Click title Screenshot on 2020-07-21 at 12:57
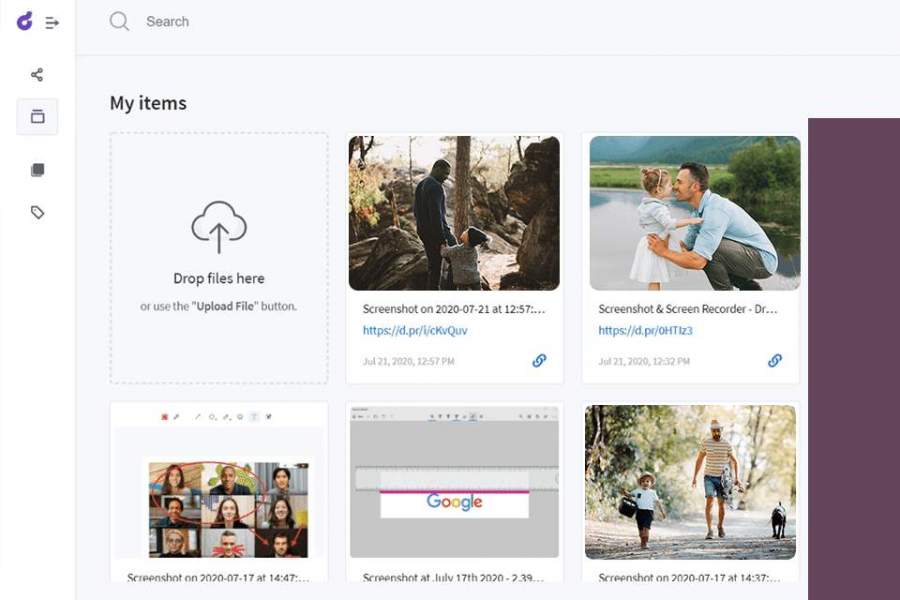Viewport: 900px width, 600px height. (453, 309)
